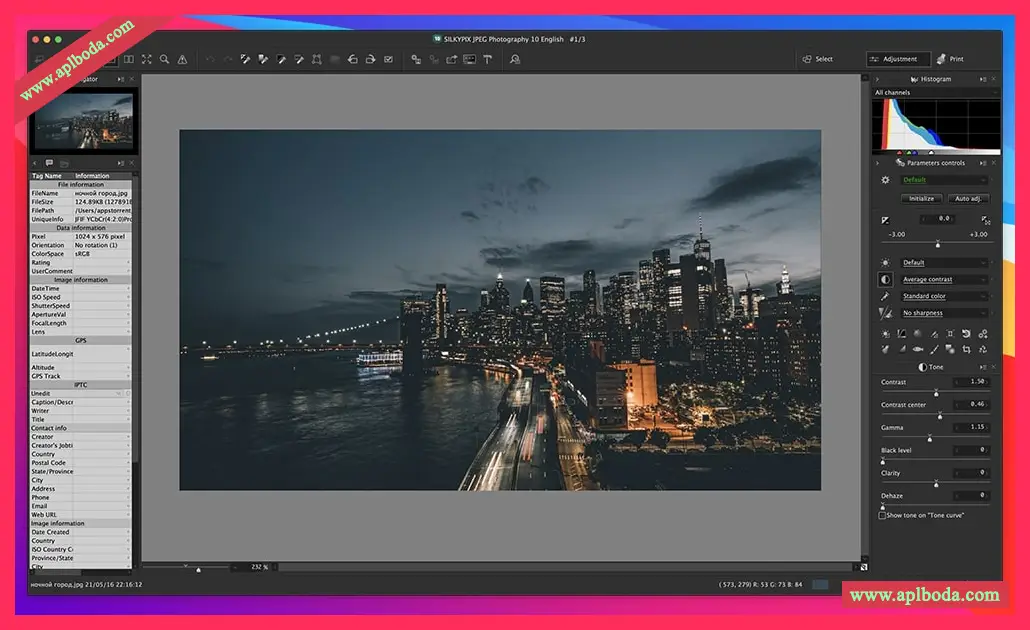Screen dimensions: 1030x630
Task: Expand the All channels histogram dropdown
Action: (936, 93)
